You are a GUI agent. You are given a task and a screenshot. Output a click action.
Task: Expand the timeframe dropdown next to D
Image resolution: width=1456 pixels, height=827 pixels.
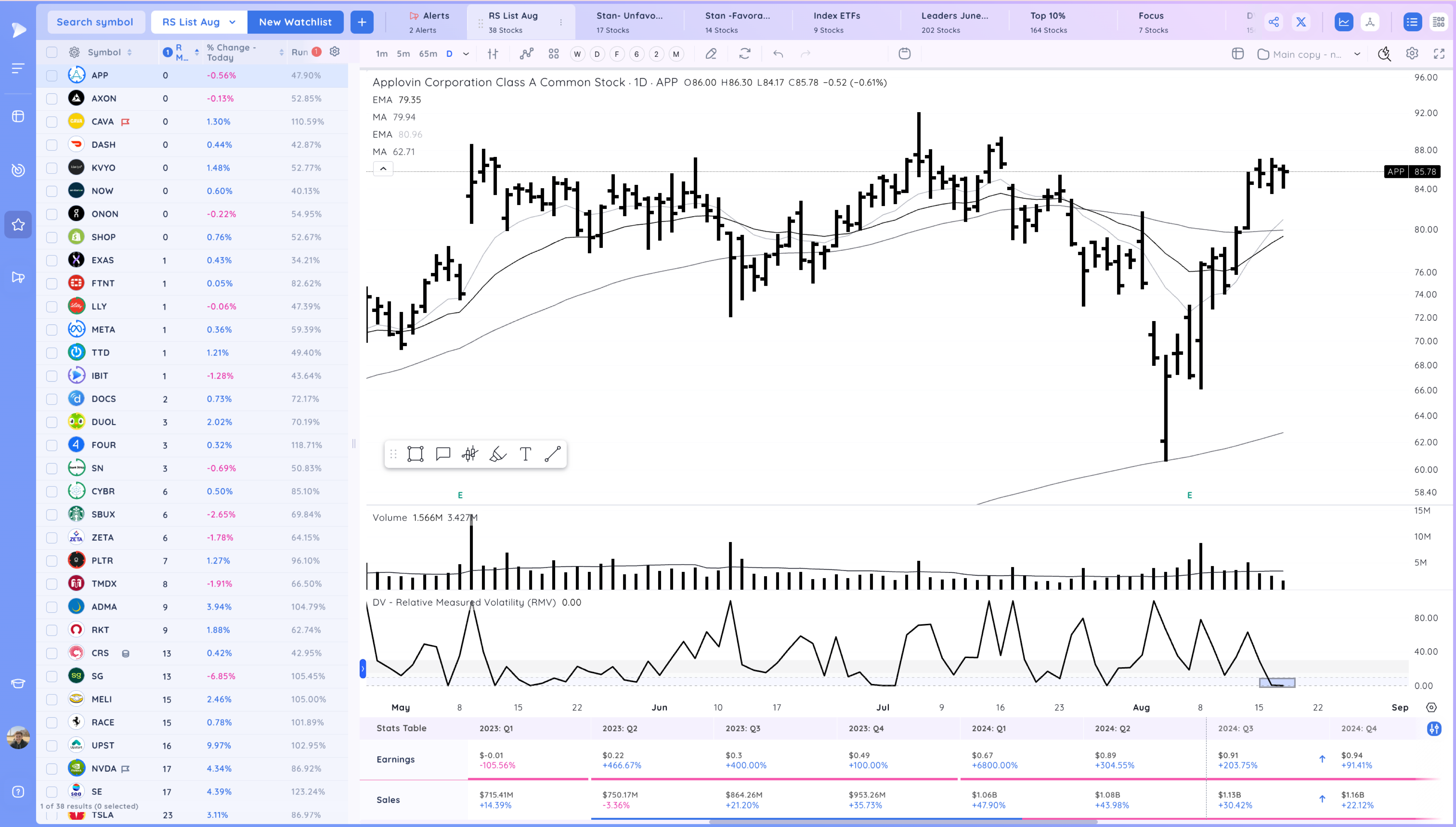click(466, 54)
